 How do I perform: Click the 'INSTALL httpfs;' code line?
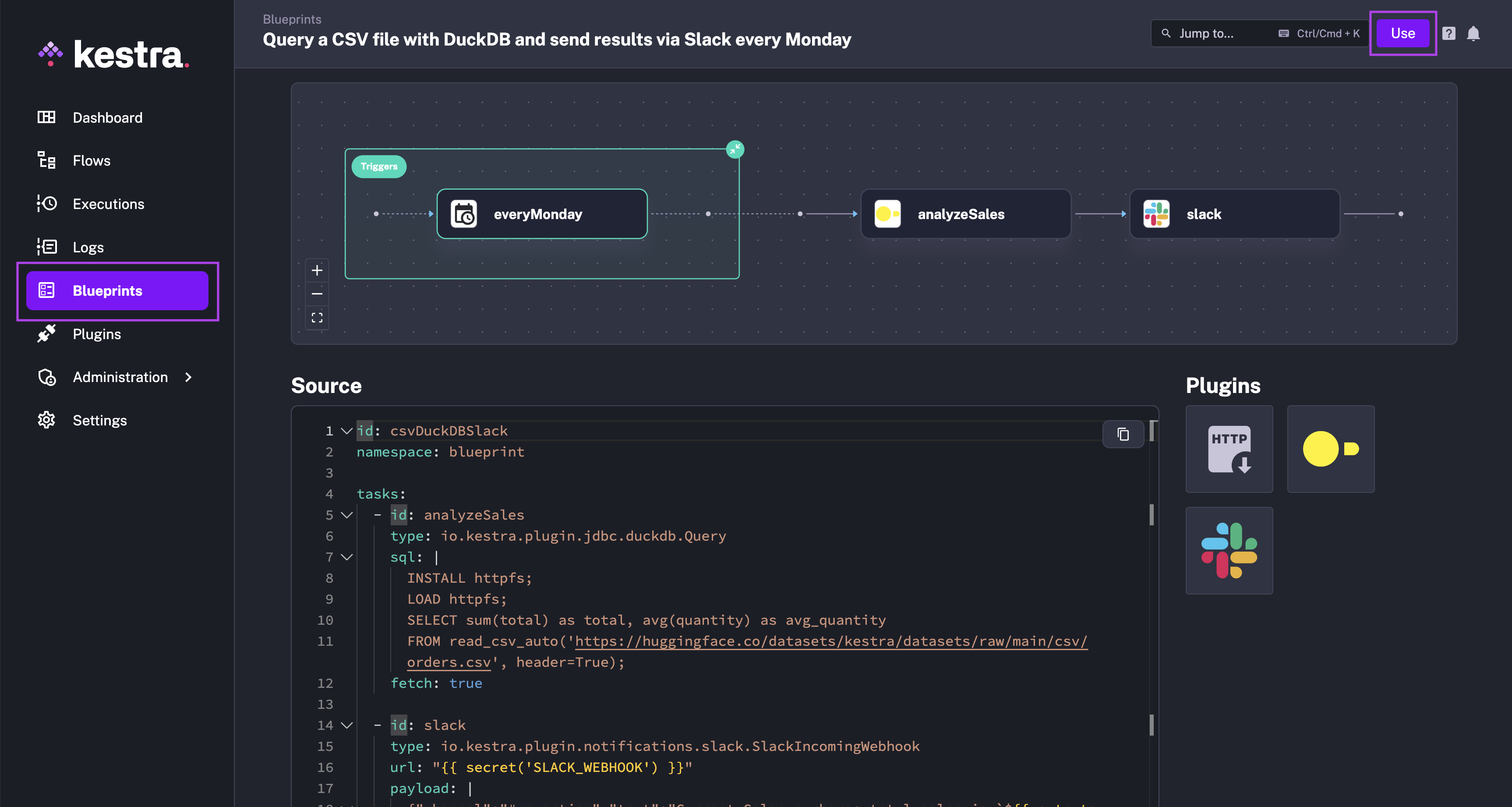pyautogui.click(x=470, y=578)
